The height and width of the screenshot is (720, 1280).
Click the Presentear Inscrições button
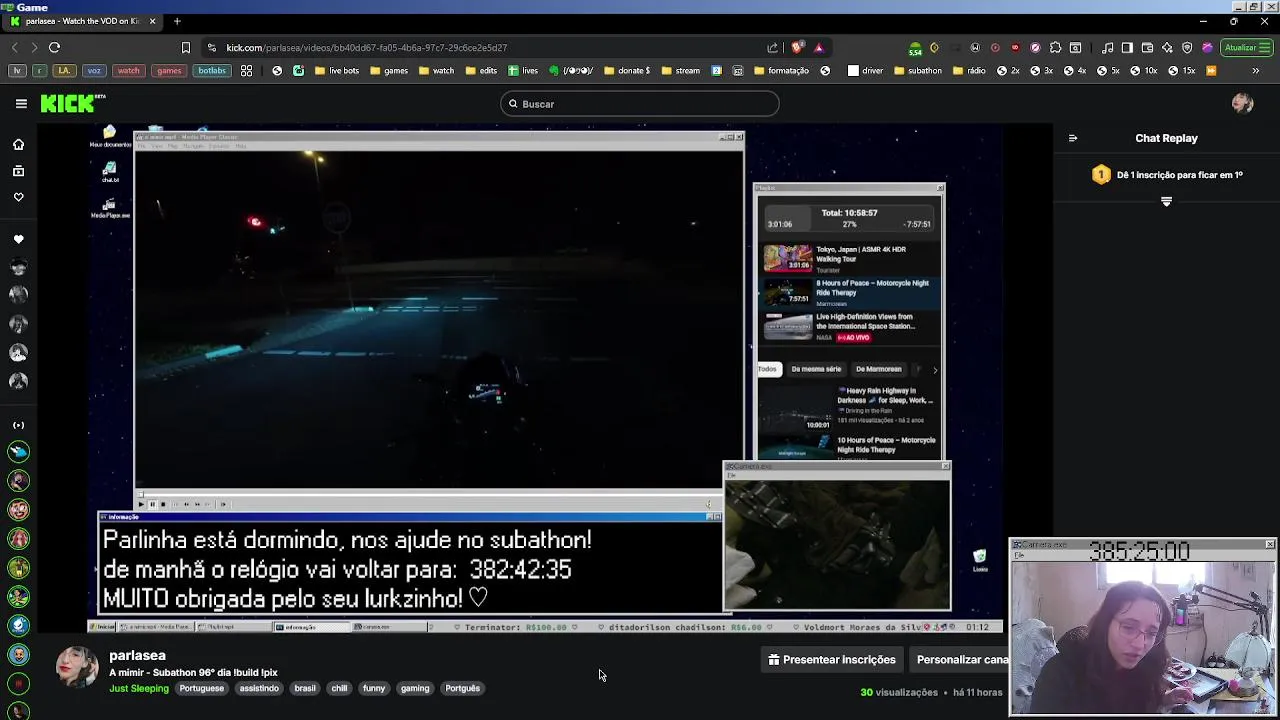coord(831,660)
